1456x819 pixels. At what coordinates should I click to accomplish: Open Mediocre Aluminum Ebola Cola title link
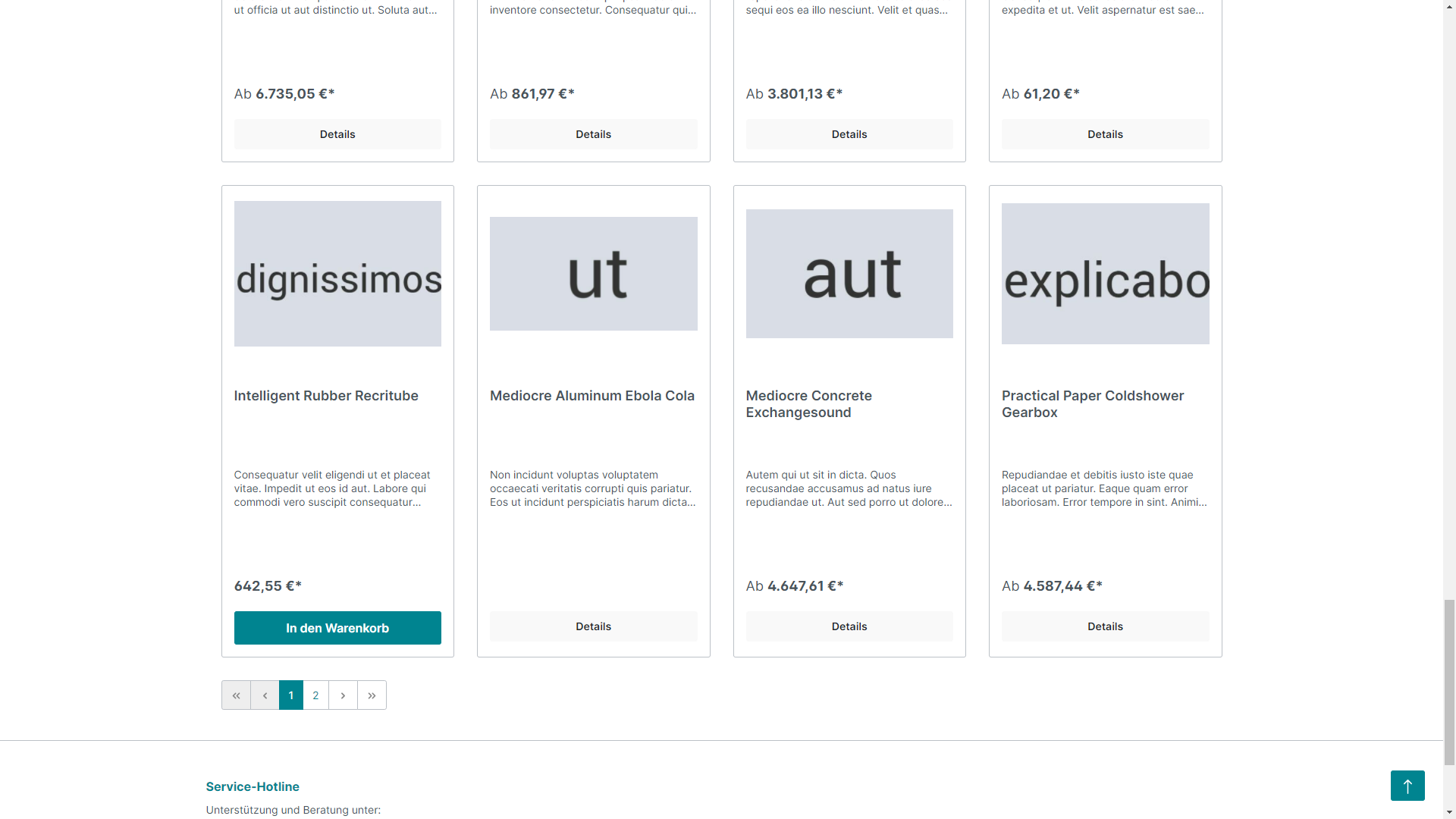tap(592, 396)
